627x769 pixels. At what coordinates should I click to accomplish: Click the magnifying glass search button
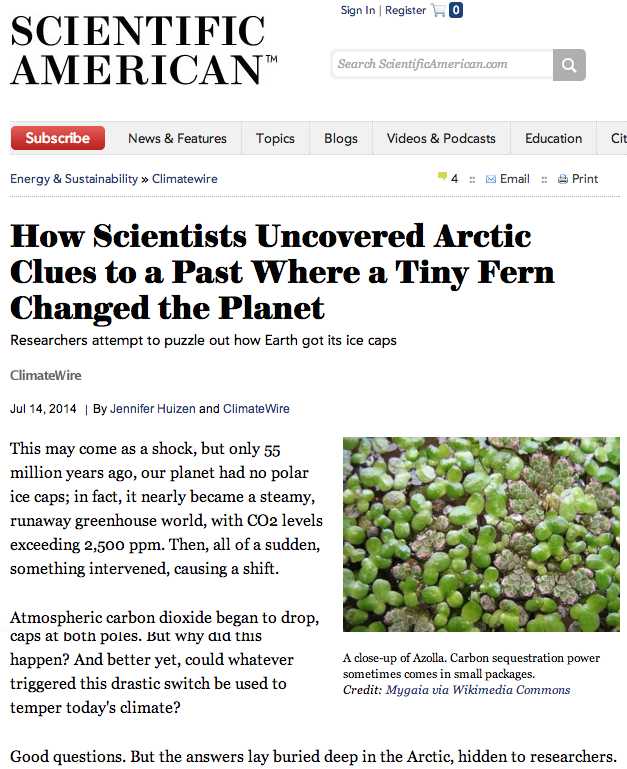[x=569, y=65]
